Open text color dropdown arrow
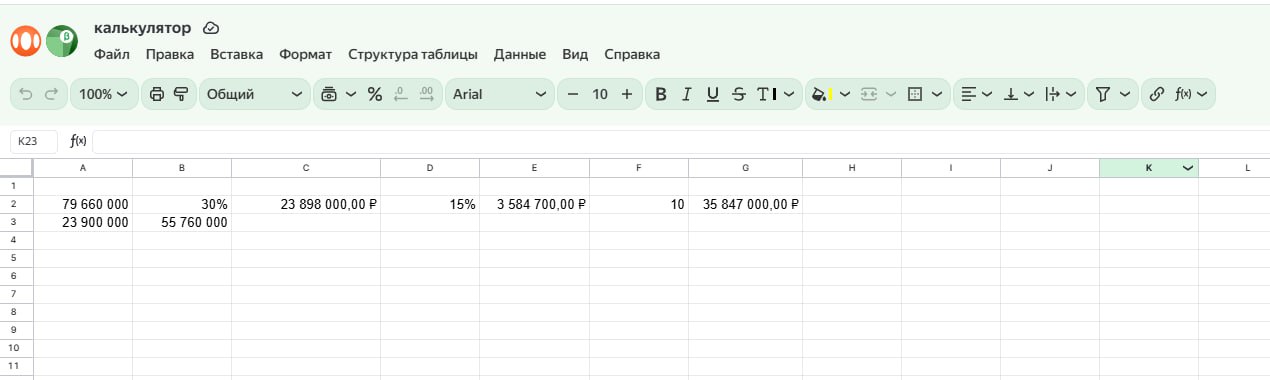 789,94
